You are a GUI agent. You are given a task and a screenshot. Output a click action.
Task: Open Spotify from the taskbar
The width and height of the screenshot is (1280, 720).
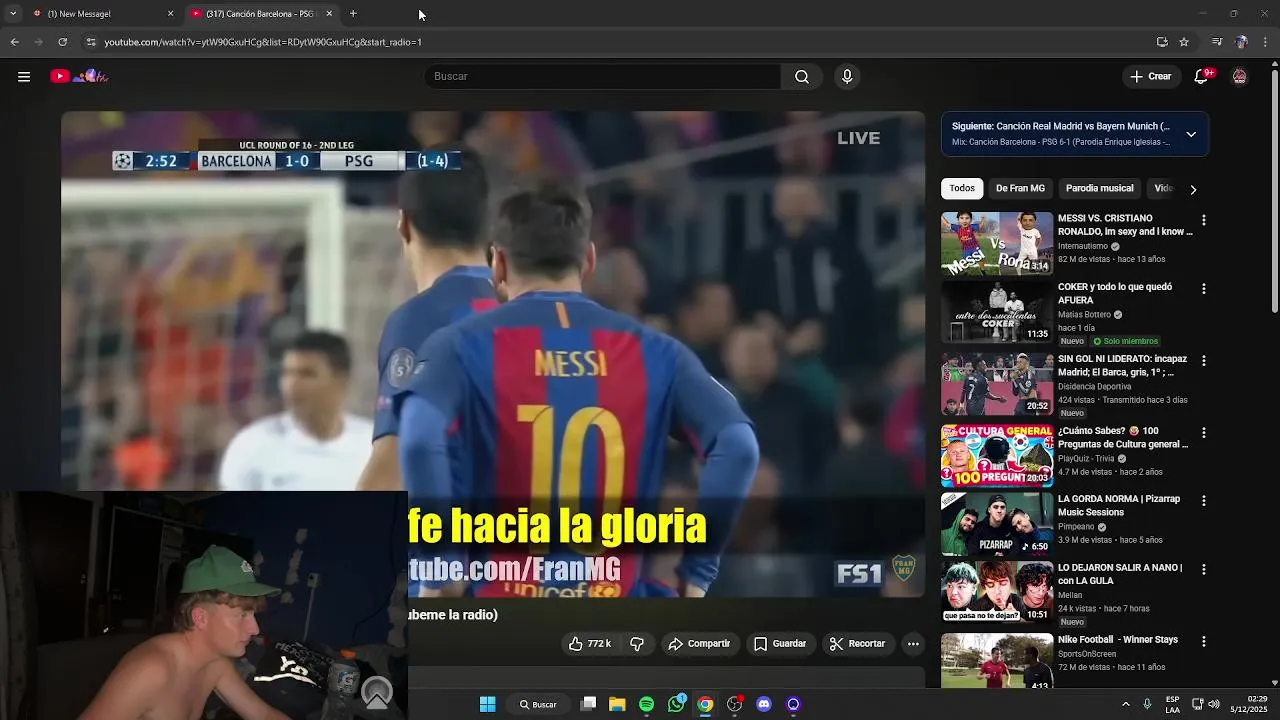(x=647, y=704)
